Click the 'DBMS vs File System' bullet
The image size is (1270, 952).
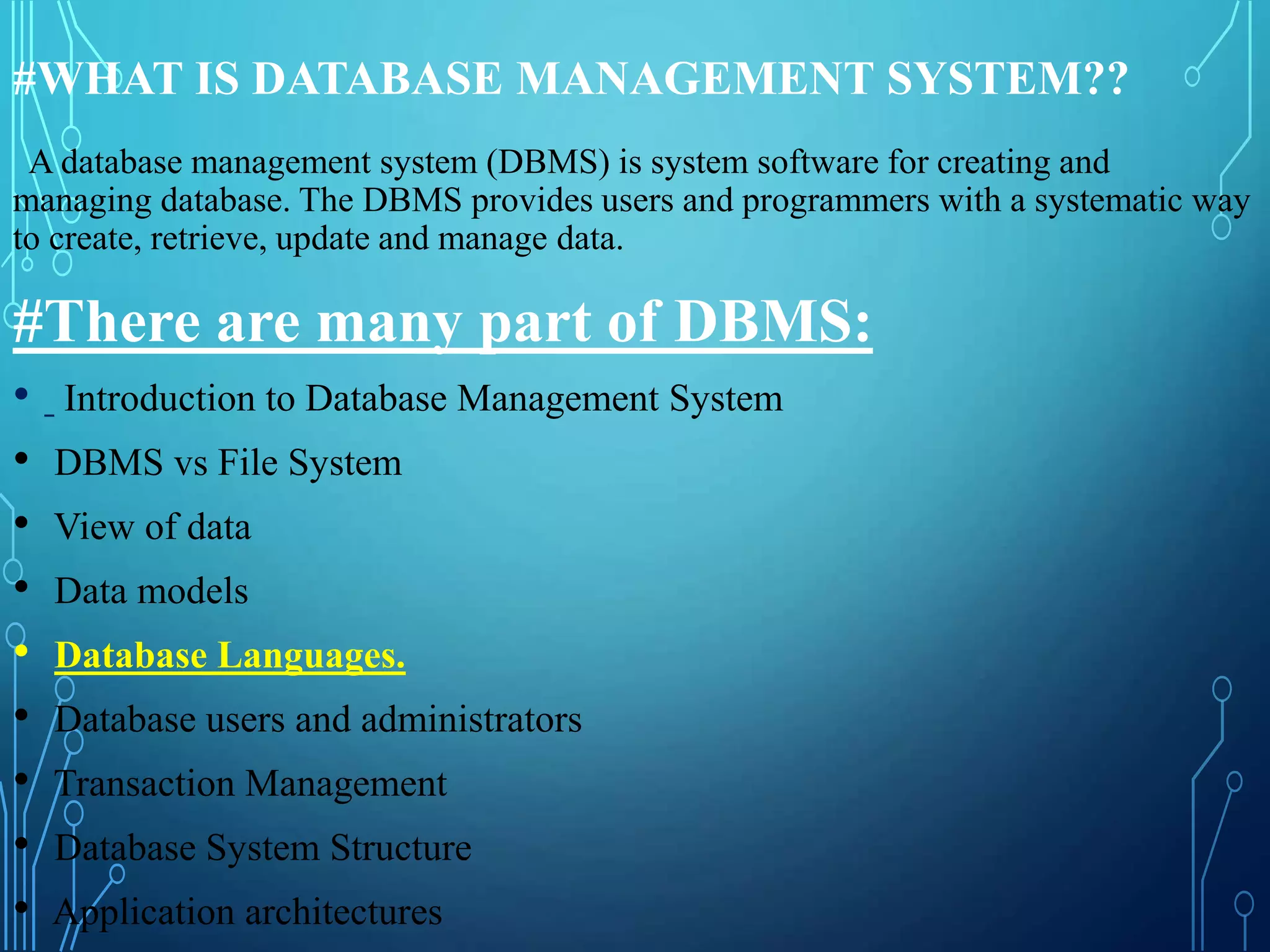pos(228,462)
